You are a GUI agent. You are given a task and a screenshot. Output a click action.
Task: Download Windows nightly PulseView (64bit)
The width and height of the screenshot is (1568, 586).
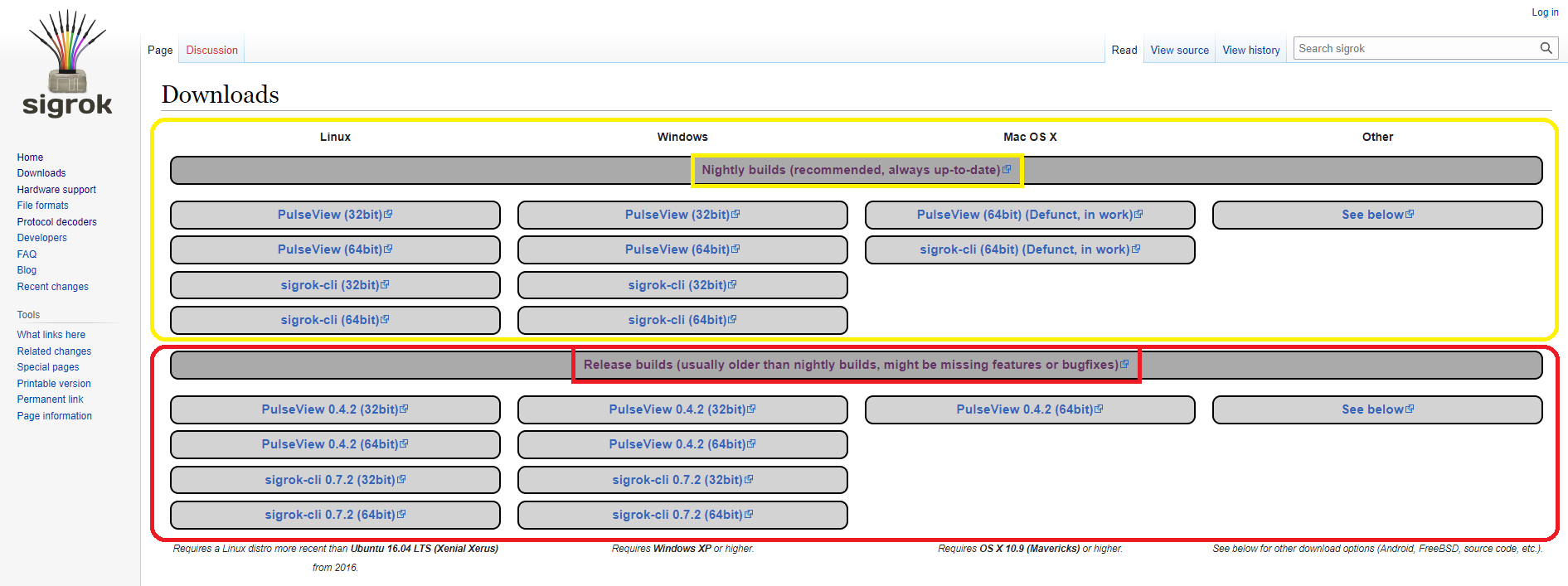coord(682,249)
